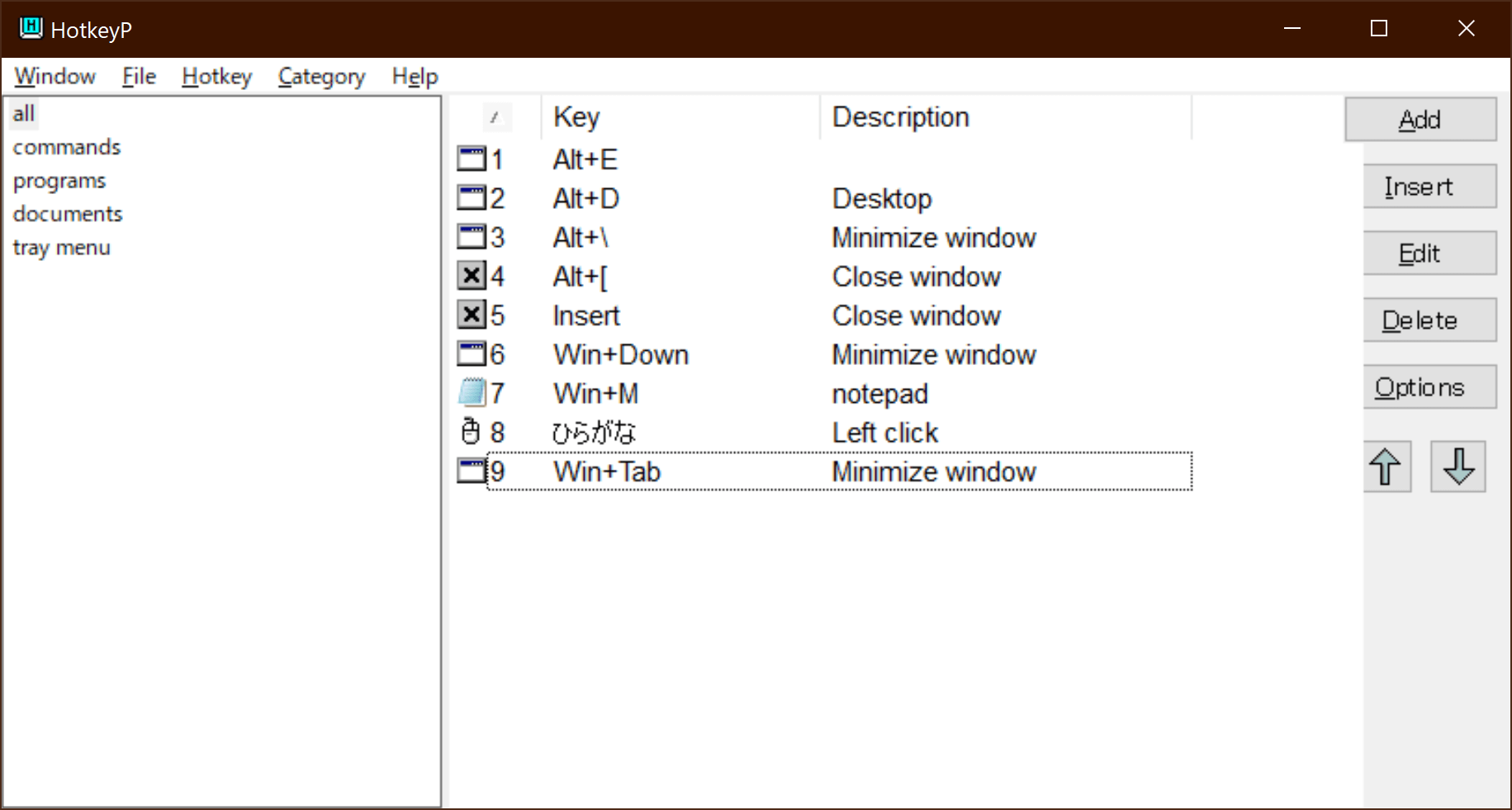Click the window icon of the Win+Tab row

[472, 471]
